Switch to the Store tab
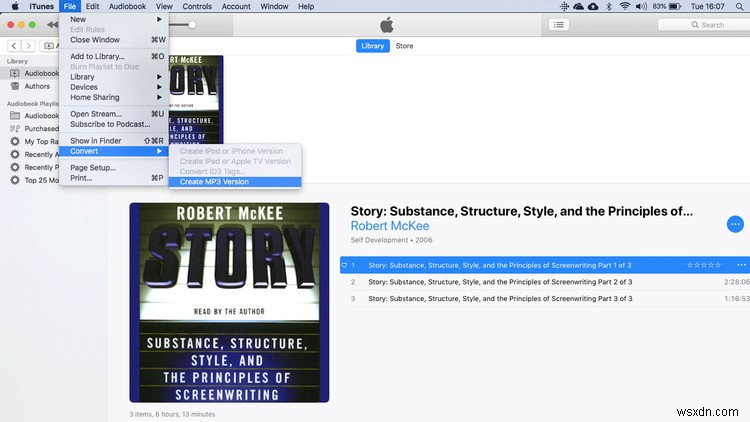Viewport: 750px width, 422px height. click(404, 46)
